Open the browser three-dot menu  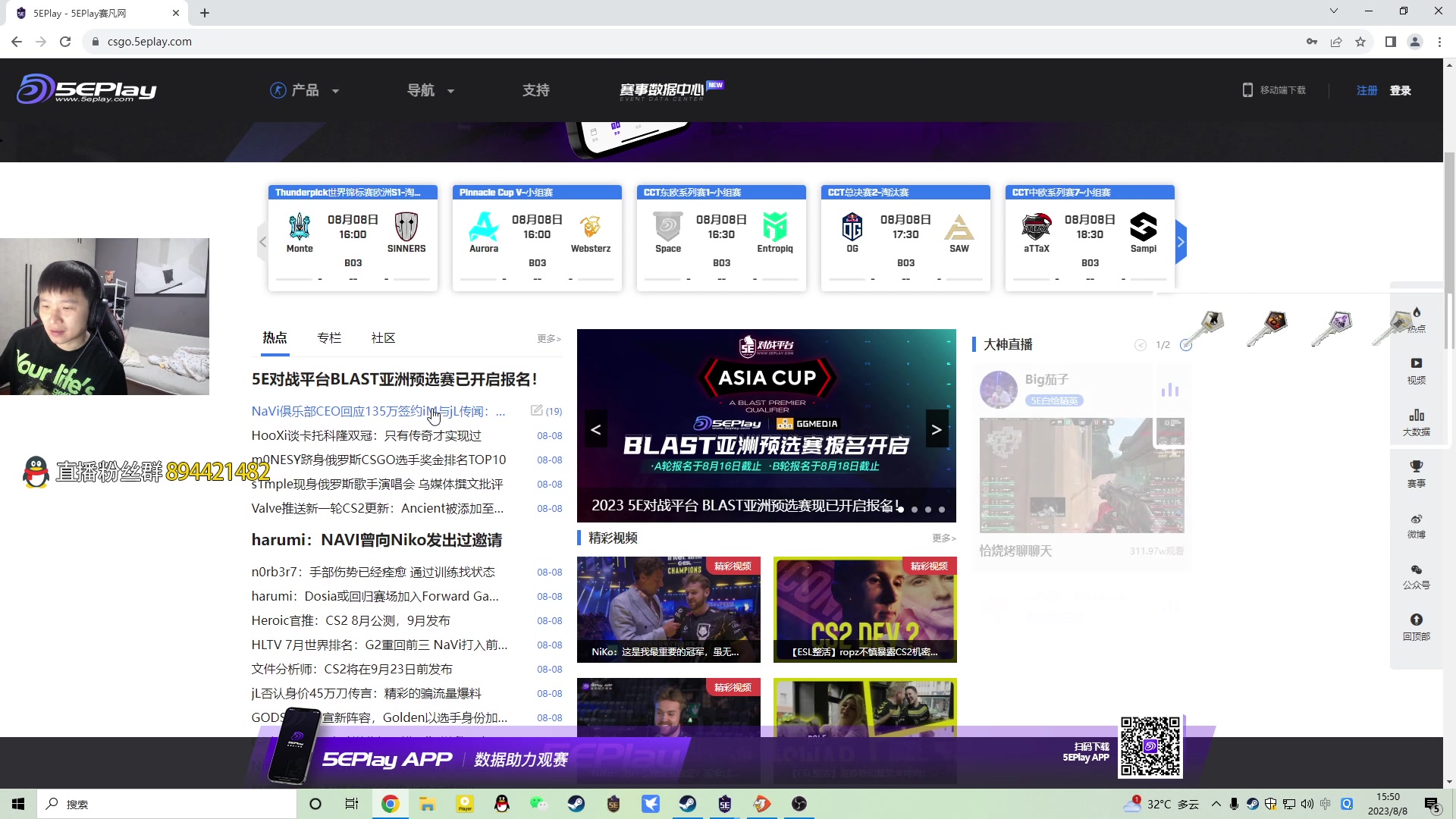(1439, 42)
